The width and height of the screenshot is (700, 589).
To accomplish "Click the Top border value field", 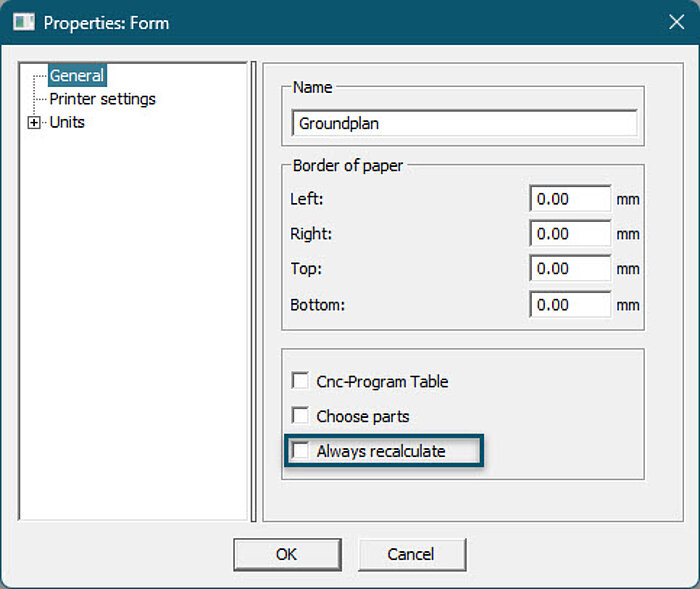I will tap(570, 268).
